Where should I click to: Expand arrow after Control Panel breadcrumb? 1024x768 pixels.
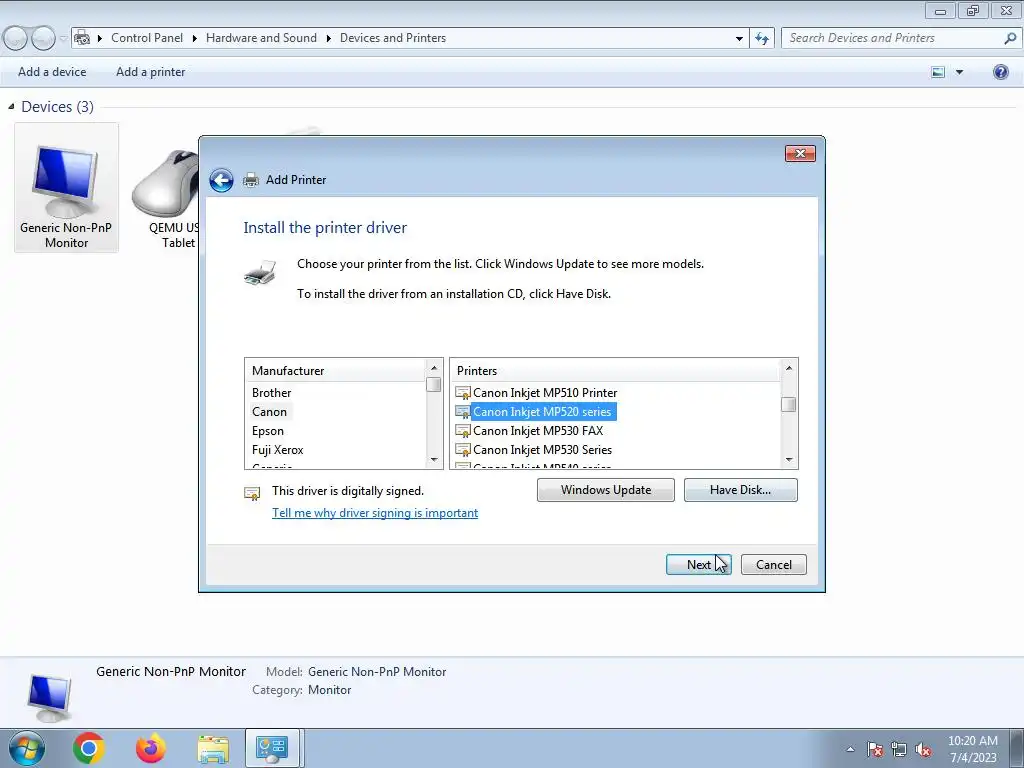point(195,39)
